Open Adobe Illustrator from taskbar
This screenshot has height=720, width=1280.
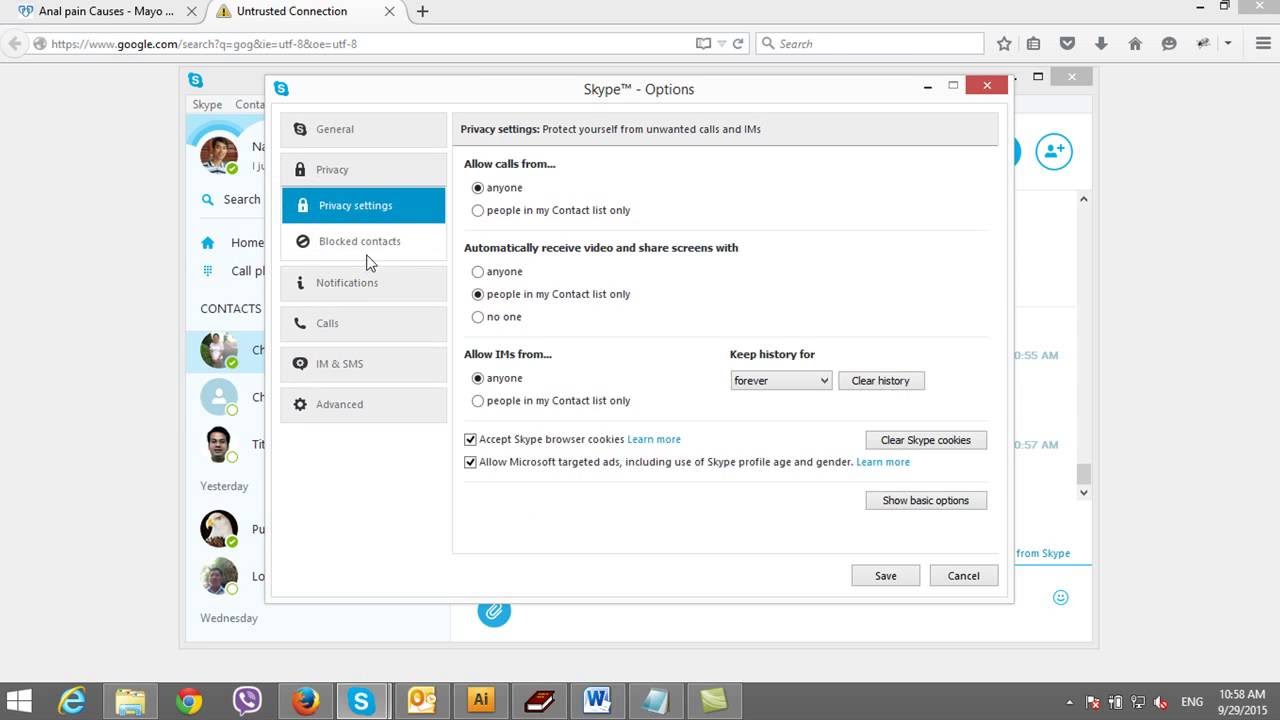click(x=480, y=701)
